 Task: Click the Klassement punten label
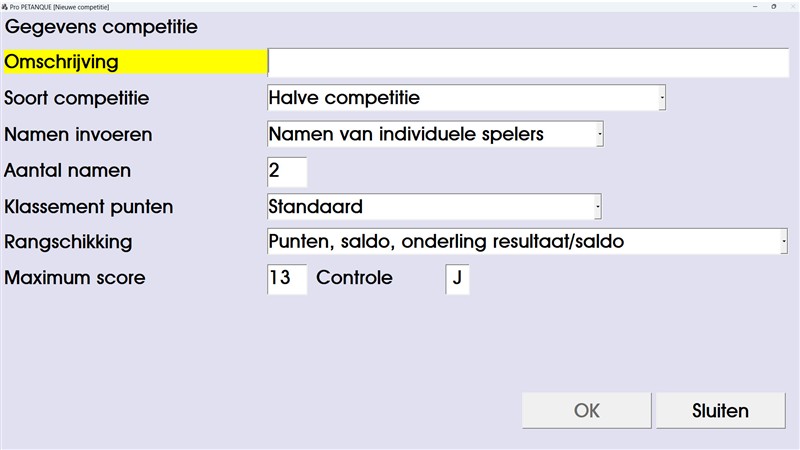pyautogui.click(x=89, y=207)
